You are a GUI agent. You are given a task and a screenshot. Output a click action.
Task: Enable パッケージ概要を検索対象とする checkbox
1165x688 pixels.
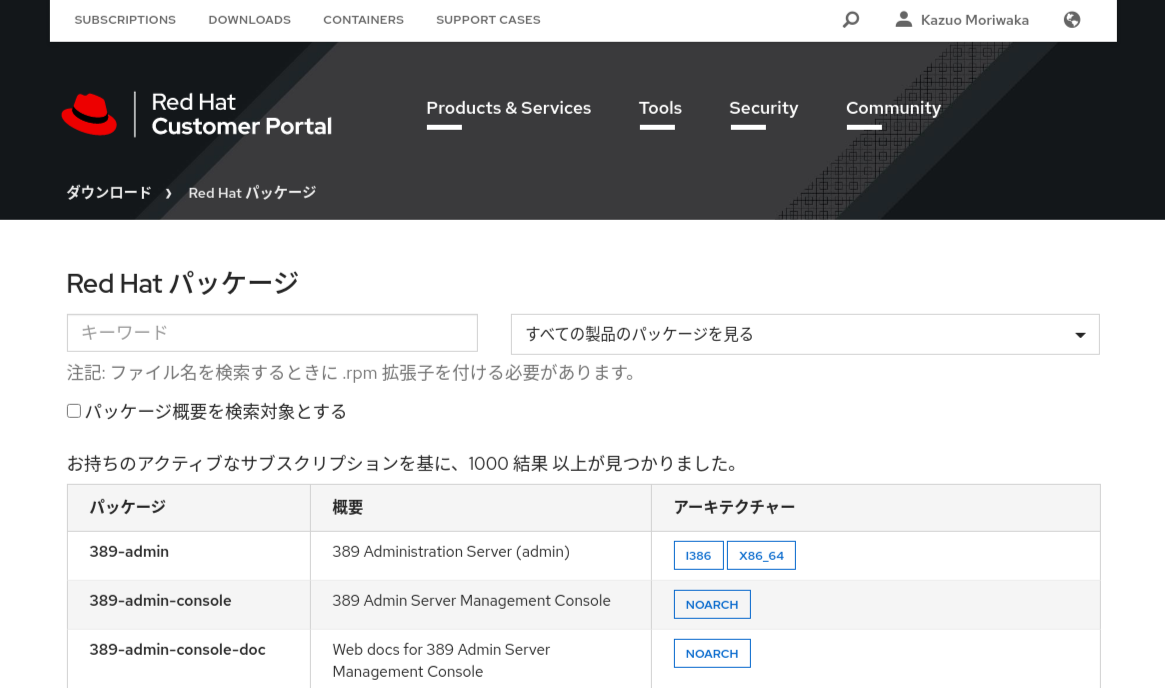click(73, 410)
